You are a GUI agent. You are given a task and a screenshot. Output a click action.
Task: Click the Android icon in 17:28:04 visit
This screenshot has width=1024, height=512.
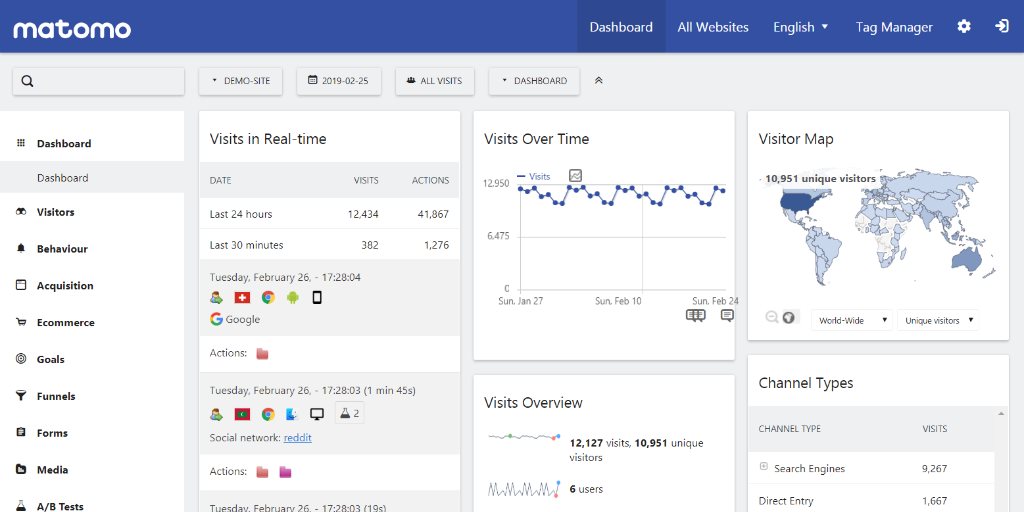292,298
